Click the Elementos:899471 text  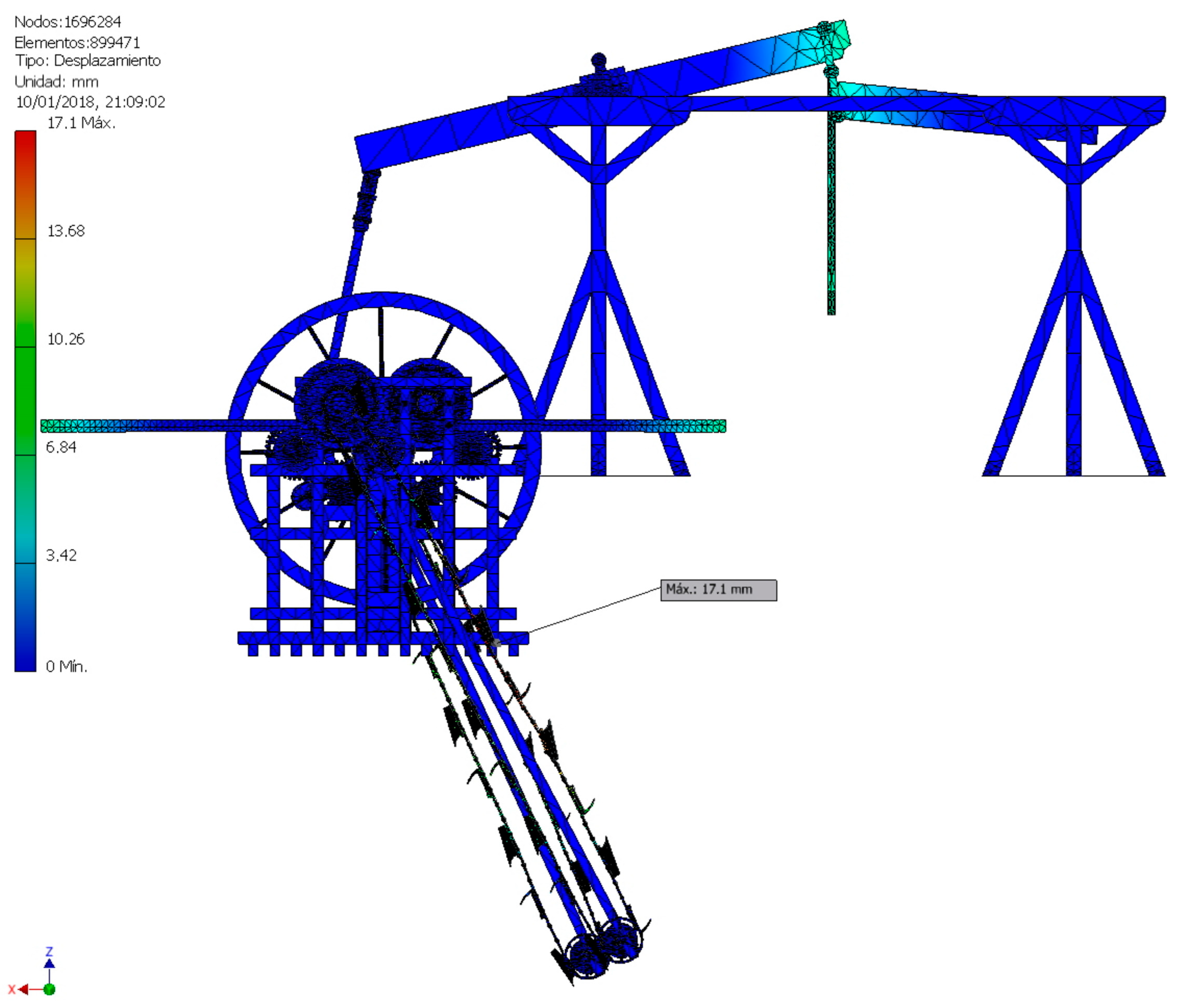(x=77, y=42)
